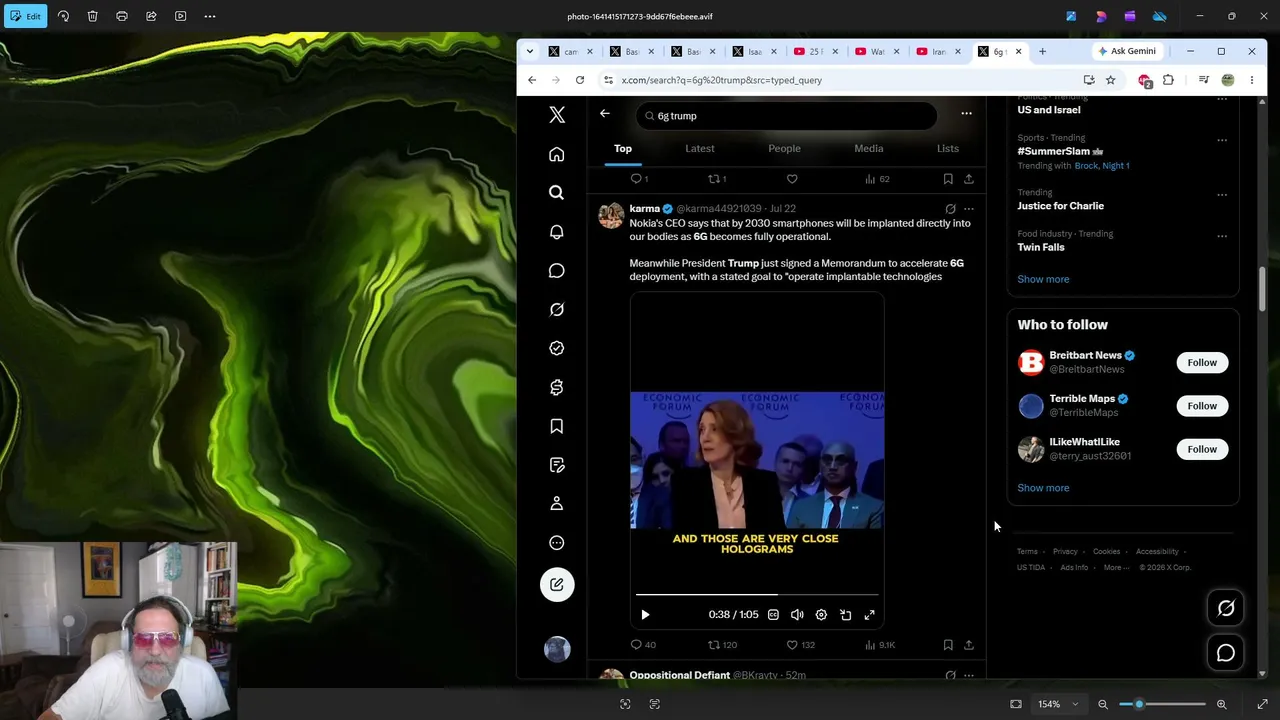The image size is (1280, 720).
Task: Share the photo from Photos toolbar
Action: pos(151,16)
